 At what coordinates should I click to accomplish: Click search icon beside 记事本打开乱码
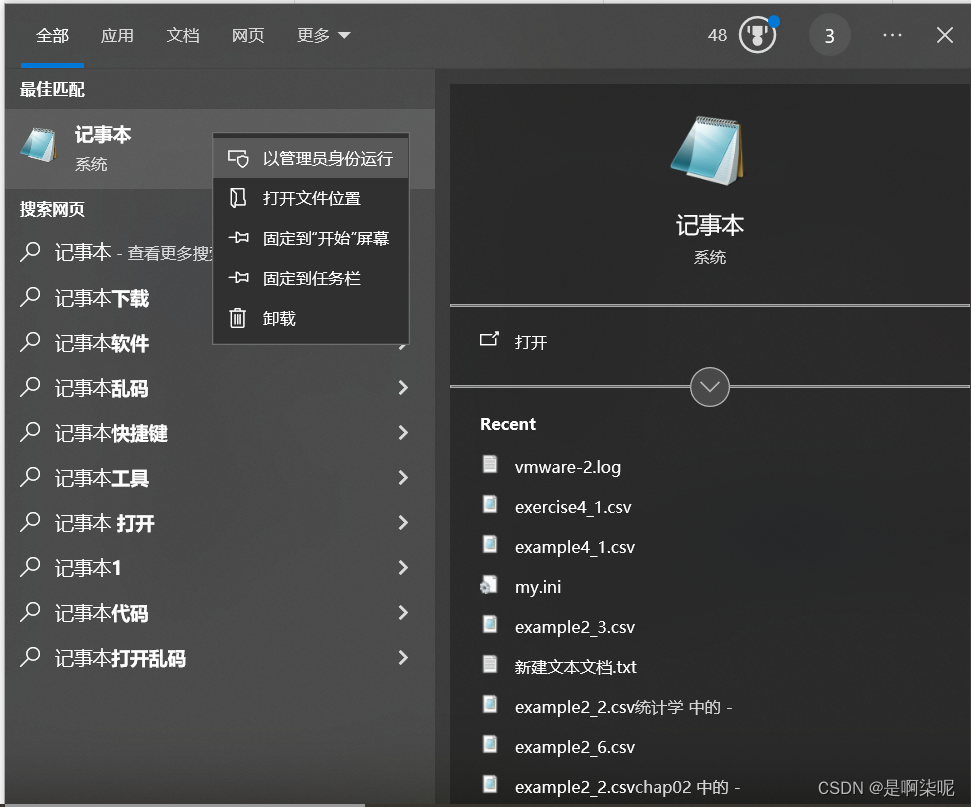[x=30, y=658]
